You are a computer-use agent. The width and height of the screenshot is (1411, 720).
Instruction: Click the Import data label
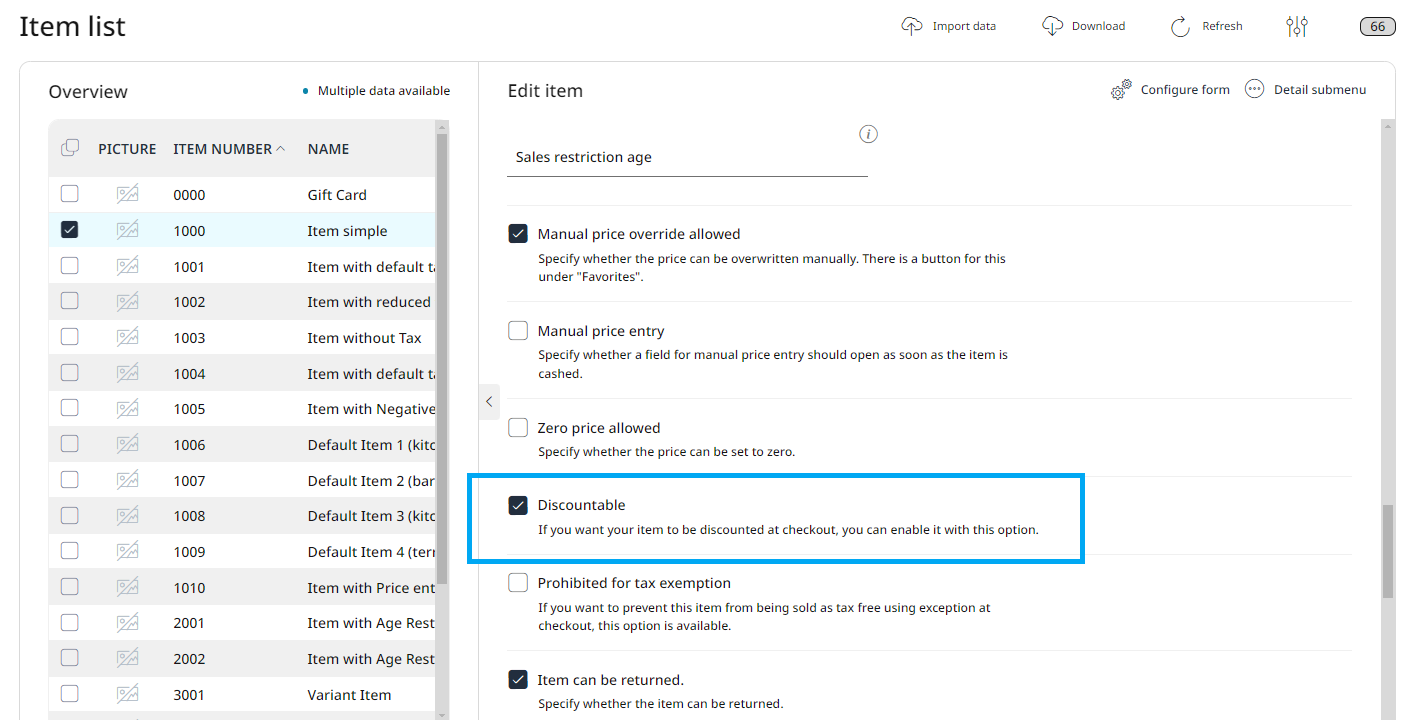pyautogui.click(x=964, y=26)
